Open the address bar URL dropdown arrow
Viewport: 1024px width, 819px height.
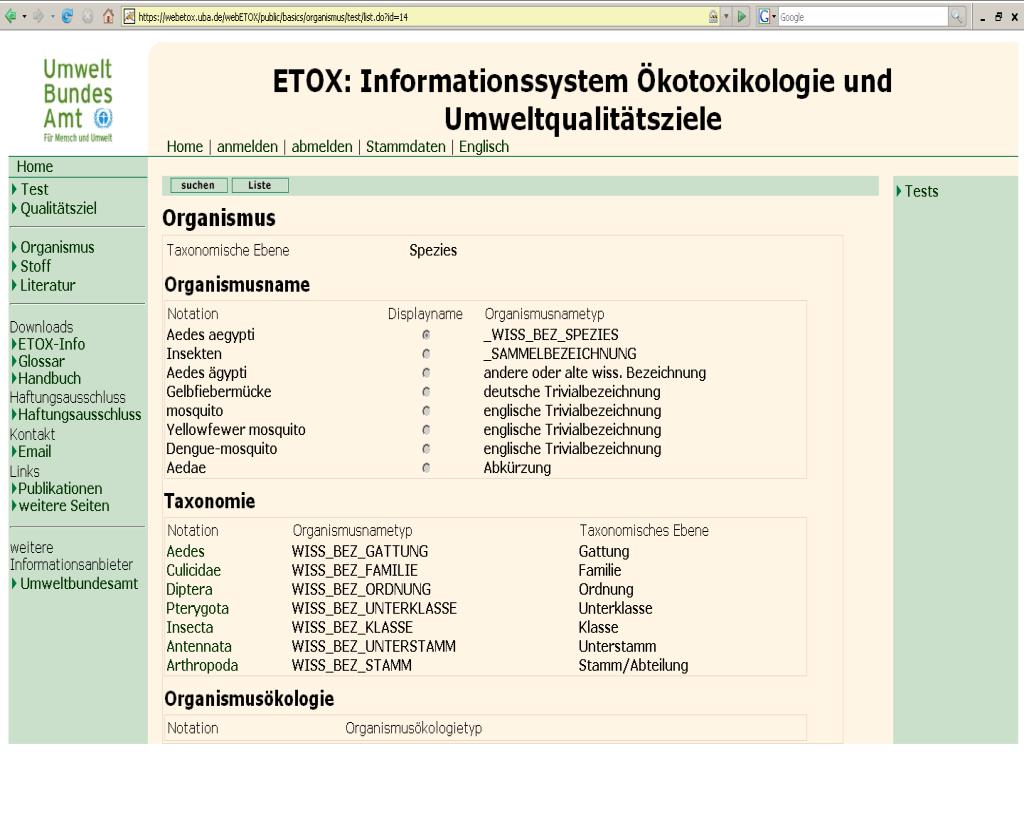point(726,17)
